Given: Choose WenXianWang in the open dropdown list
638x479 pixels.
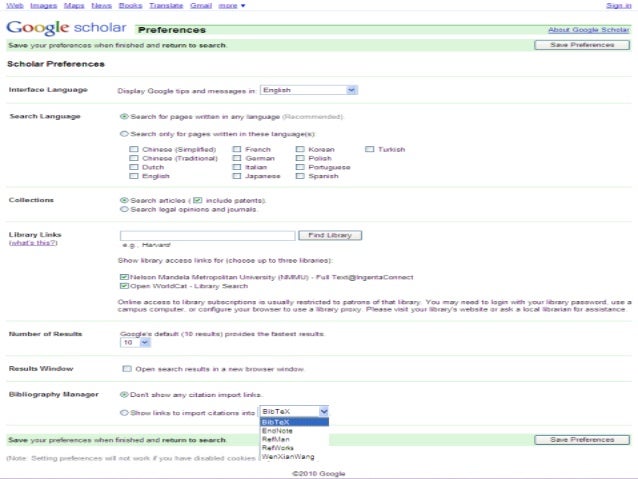Looking at the screenshot, I should pyautogui.click(x=294, y=457).
